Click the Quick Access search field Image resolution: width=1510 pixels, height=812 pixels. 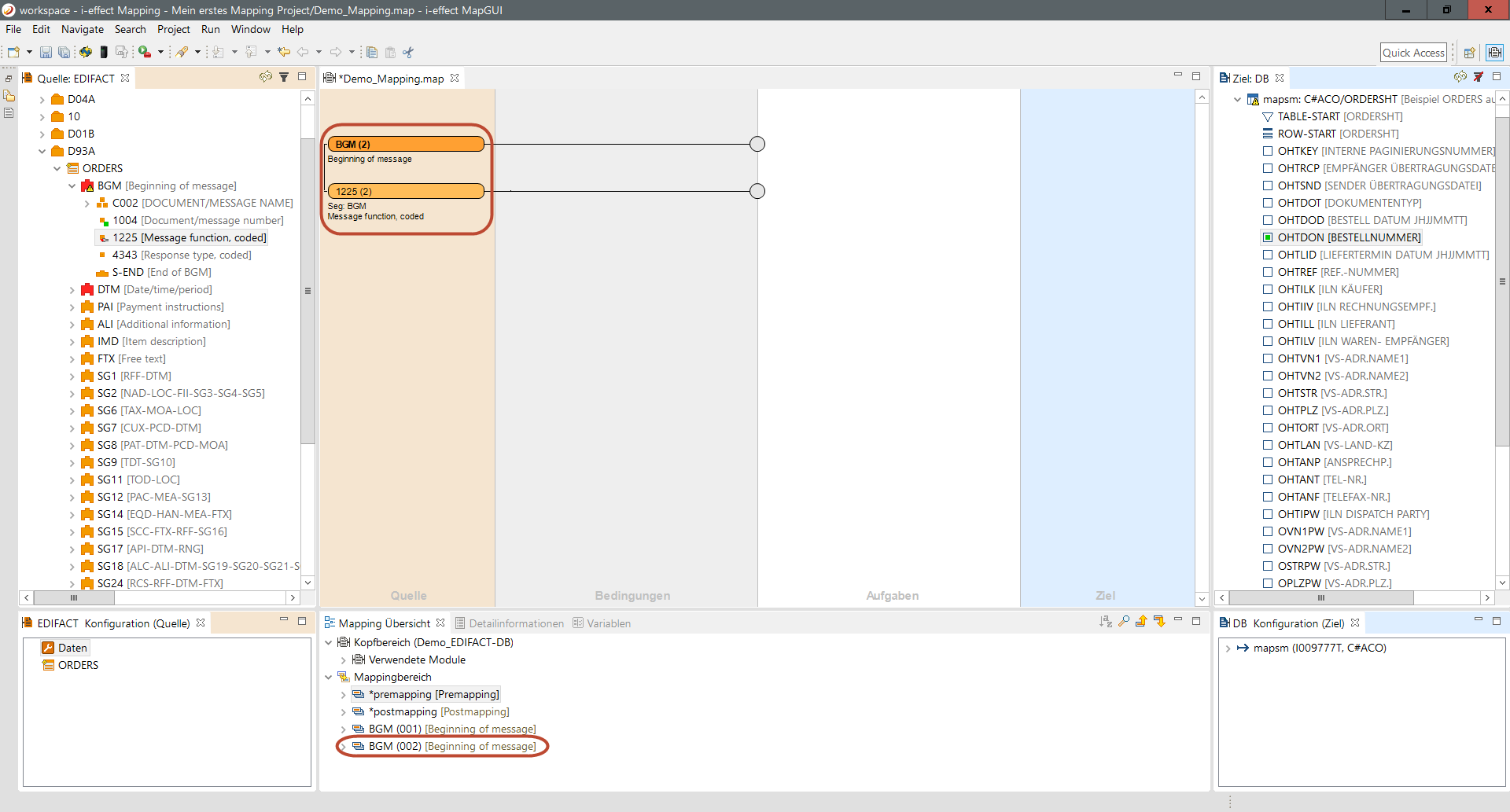pos(1413,53)
